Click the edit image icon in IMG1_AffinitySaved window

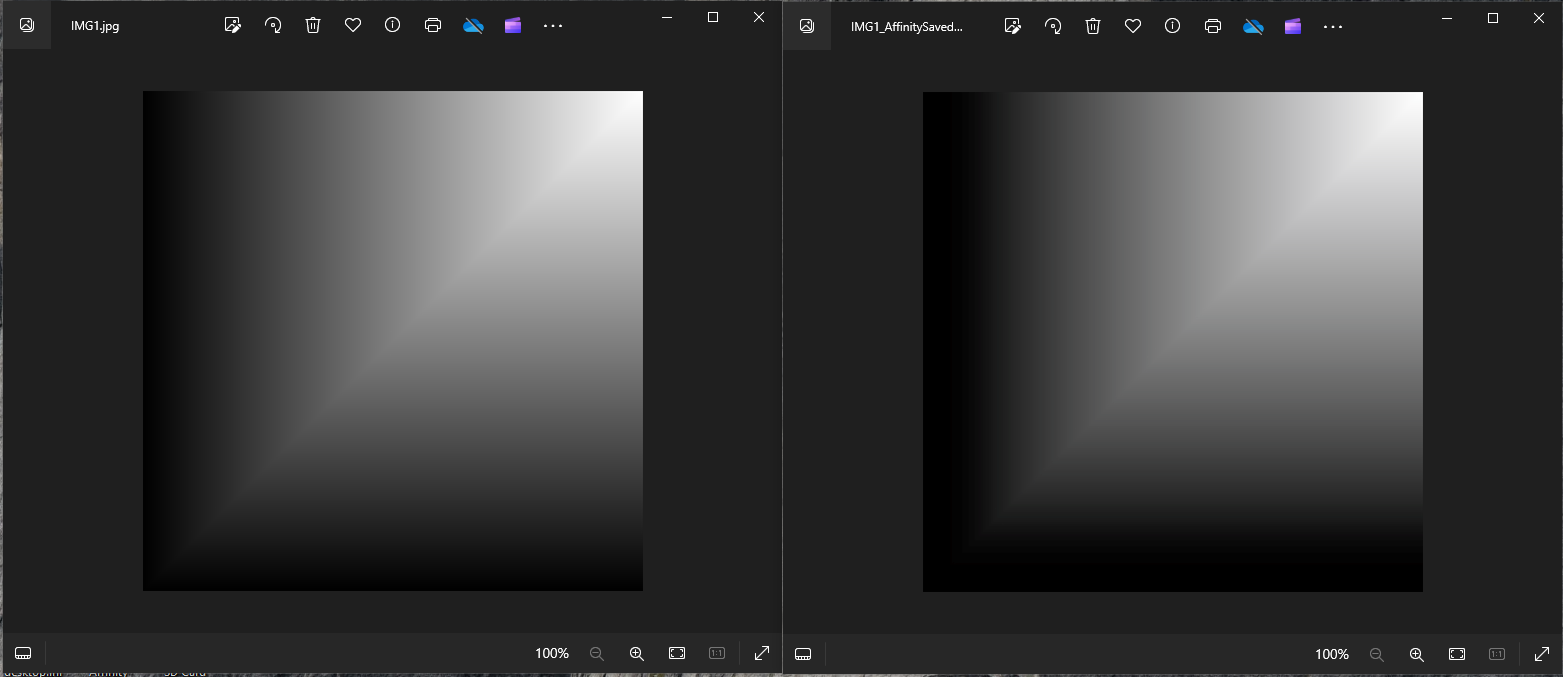click(x=1013, y=26)
